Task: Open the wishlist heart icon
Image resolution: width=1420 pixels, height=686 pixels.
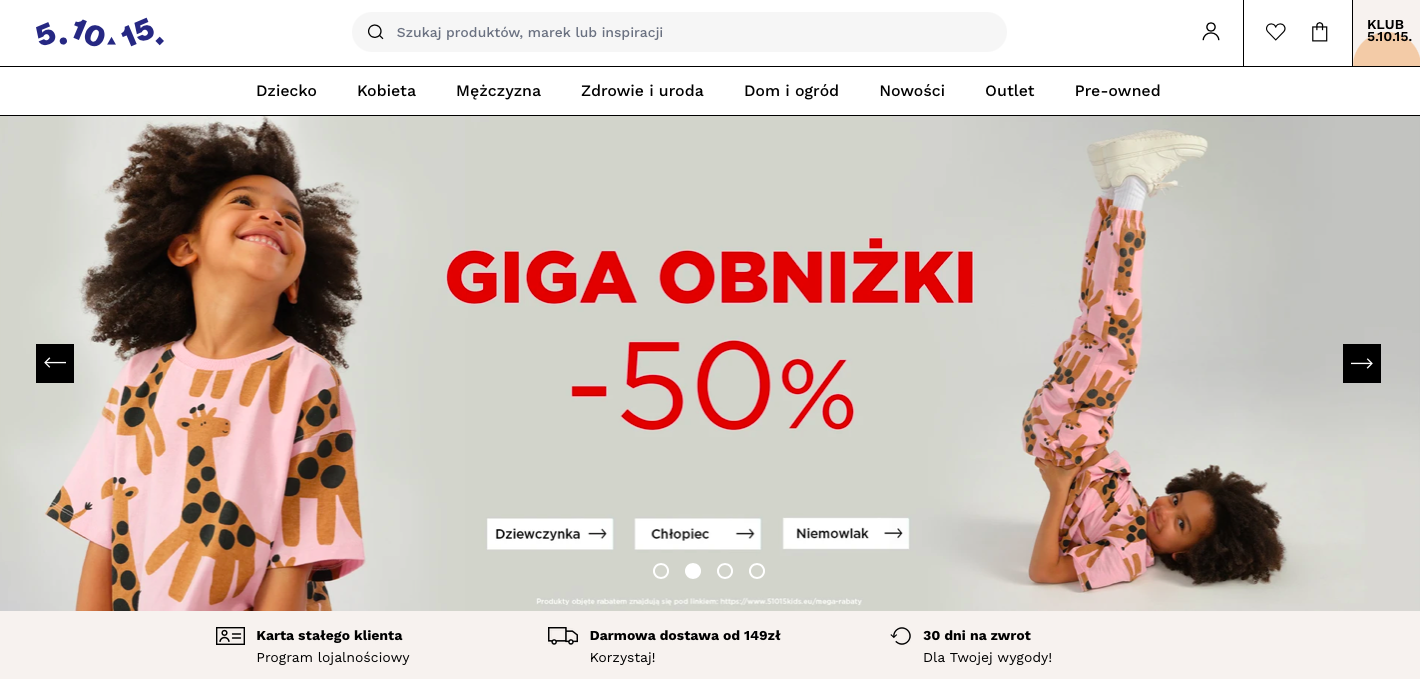Action: point(1275,32)
